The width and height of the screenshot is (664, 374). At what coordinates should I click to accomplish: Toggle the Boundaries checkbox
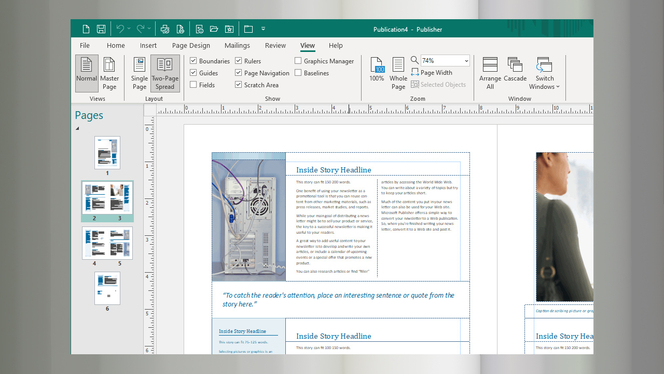tap(193, 61)
